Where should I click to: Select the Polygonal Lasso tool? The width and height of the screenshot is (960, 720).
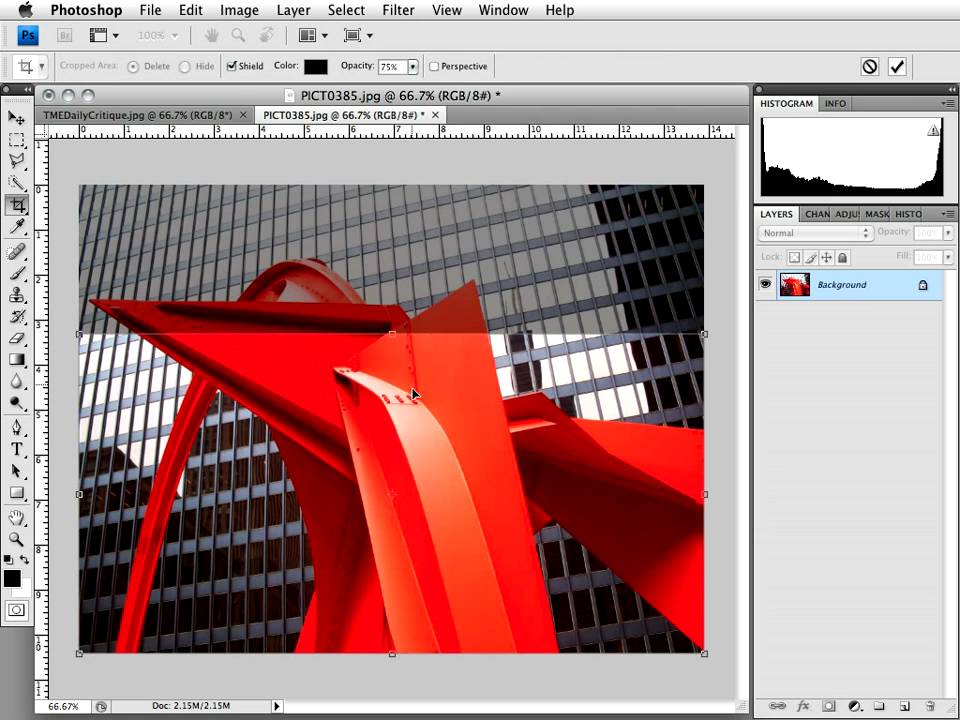[x=17, y=161]
